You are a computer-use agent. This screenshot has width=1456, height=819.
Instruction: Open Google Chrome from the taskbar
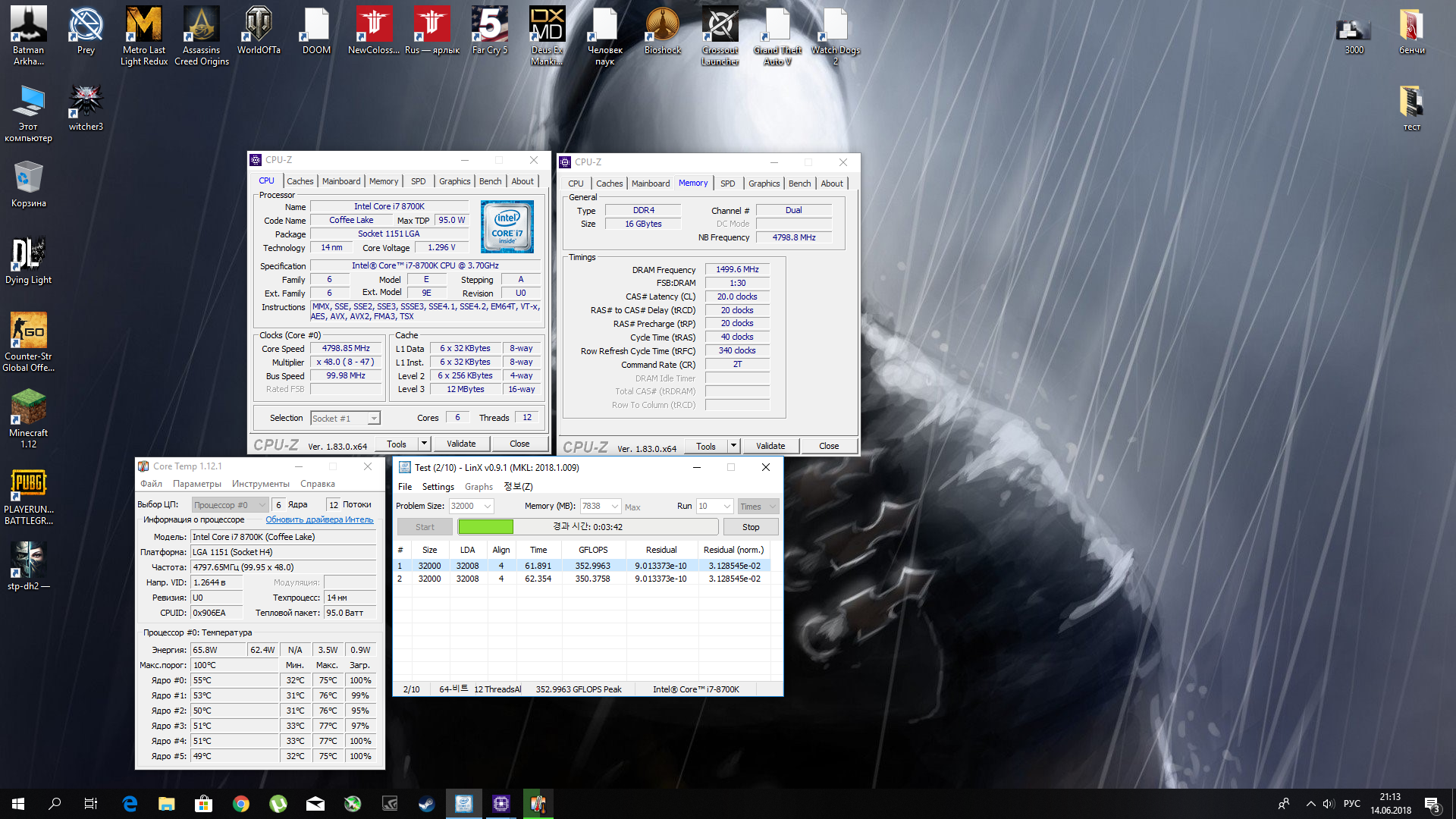point(241,804)
